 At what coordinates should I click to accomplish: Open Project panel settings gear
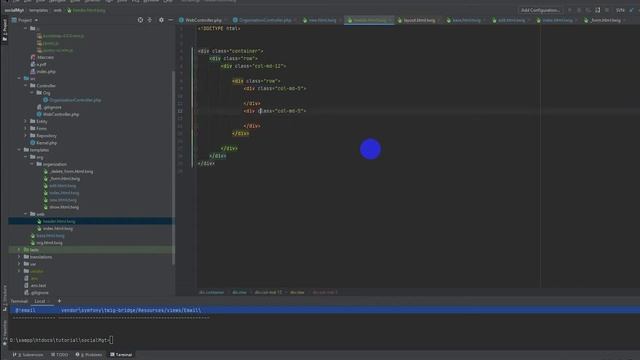[x=161, y=20]
